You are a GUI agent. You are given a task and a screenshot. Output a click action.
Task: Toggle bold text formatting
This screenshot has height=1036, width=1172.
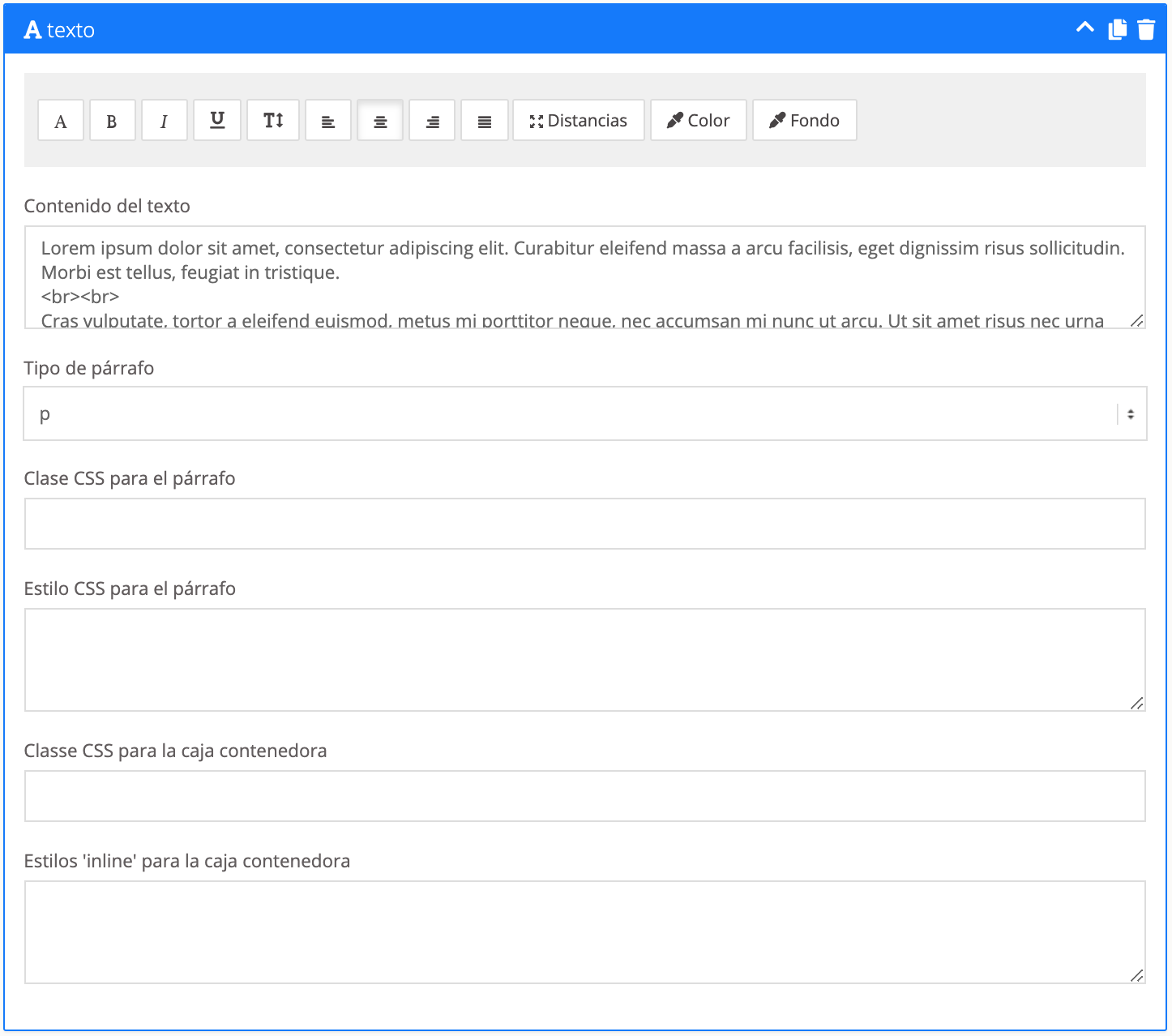click(x=112, y=121)
